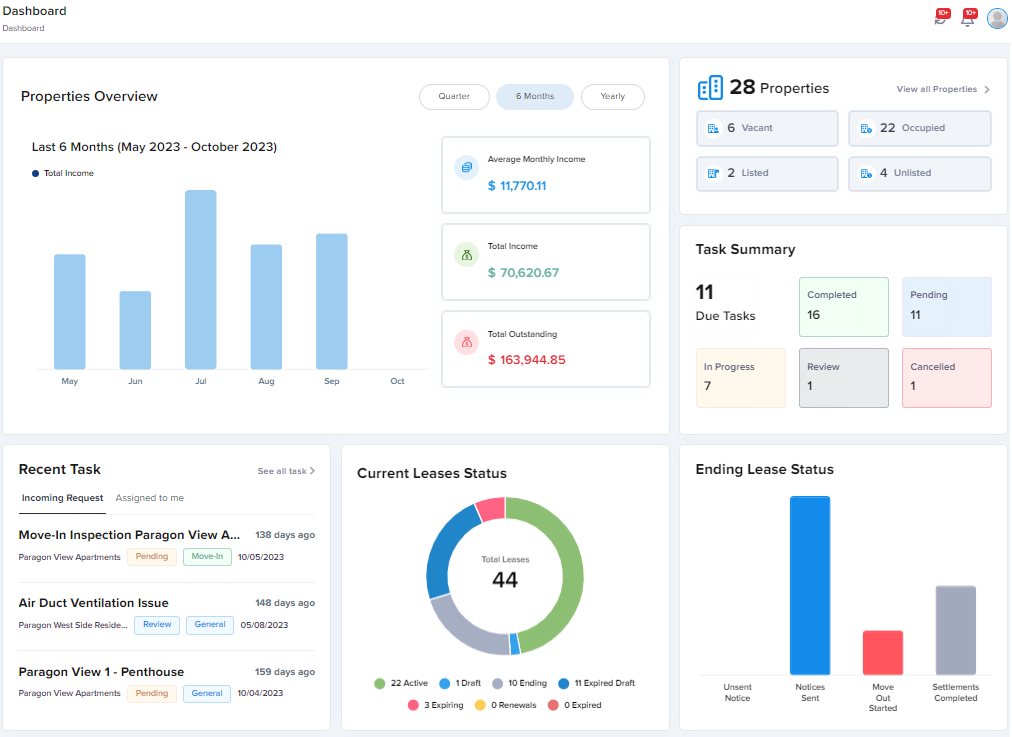Click the Listed property icon
This screenshot has height=737, width=1012.
[713, 173]
